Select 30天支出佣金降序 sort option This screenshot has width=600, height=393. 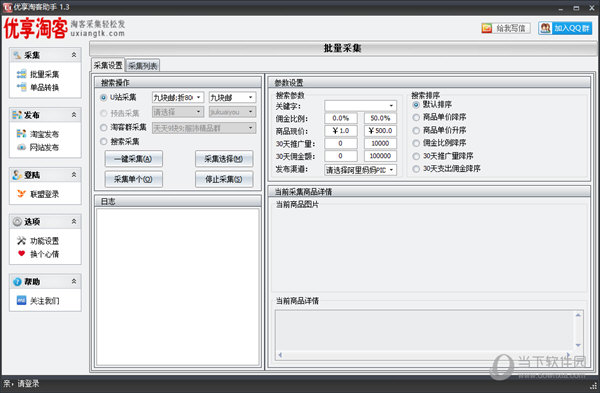tap(416, 169)
